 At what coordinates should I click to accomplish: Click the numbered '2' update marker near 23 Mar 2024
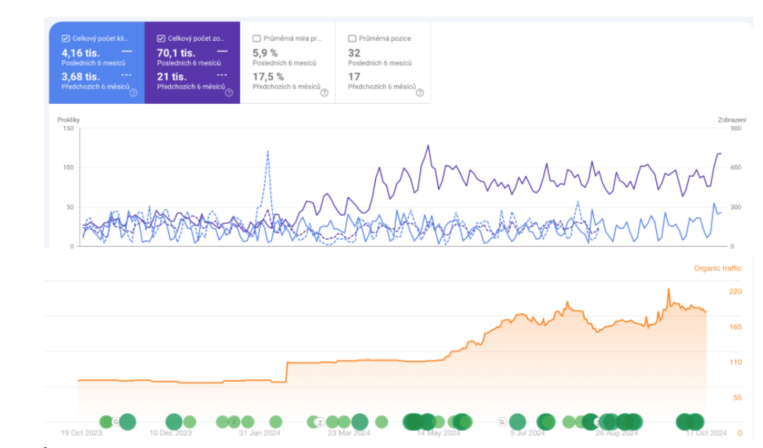click(x=319, y=422)
